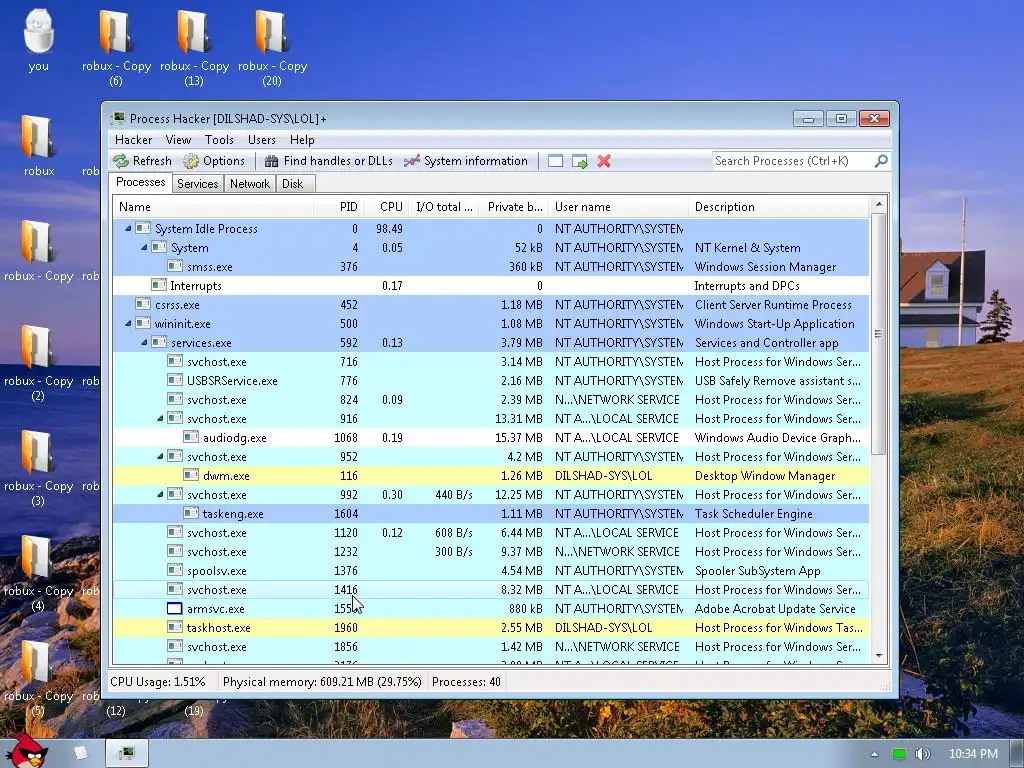Click the spoolsv.exe process icon

click(174, 571)
